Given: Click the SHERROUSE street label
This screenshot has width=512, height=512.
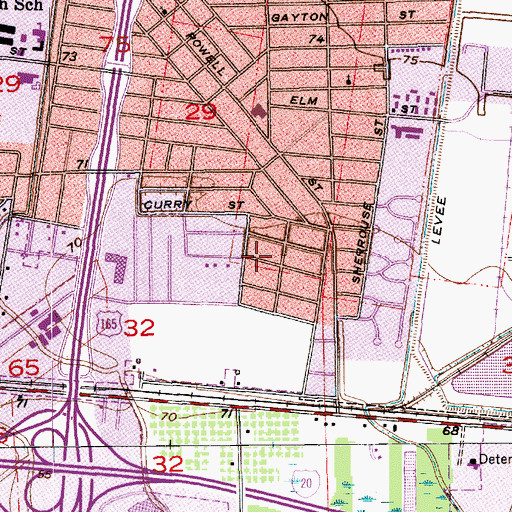Looking at the screenshot, I should (362, 243).
